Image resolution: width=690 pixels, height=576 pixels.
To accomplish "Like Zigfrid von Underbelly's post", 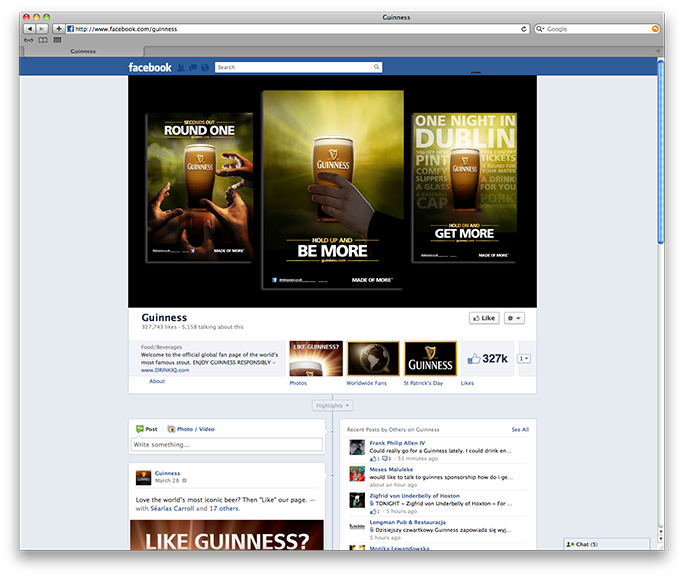I will [x=374, y=511].
